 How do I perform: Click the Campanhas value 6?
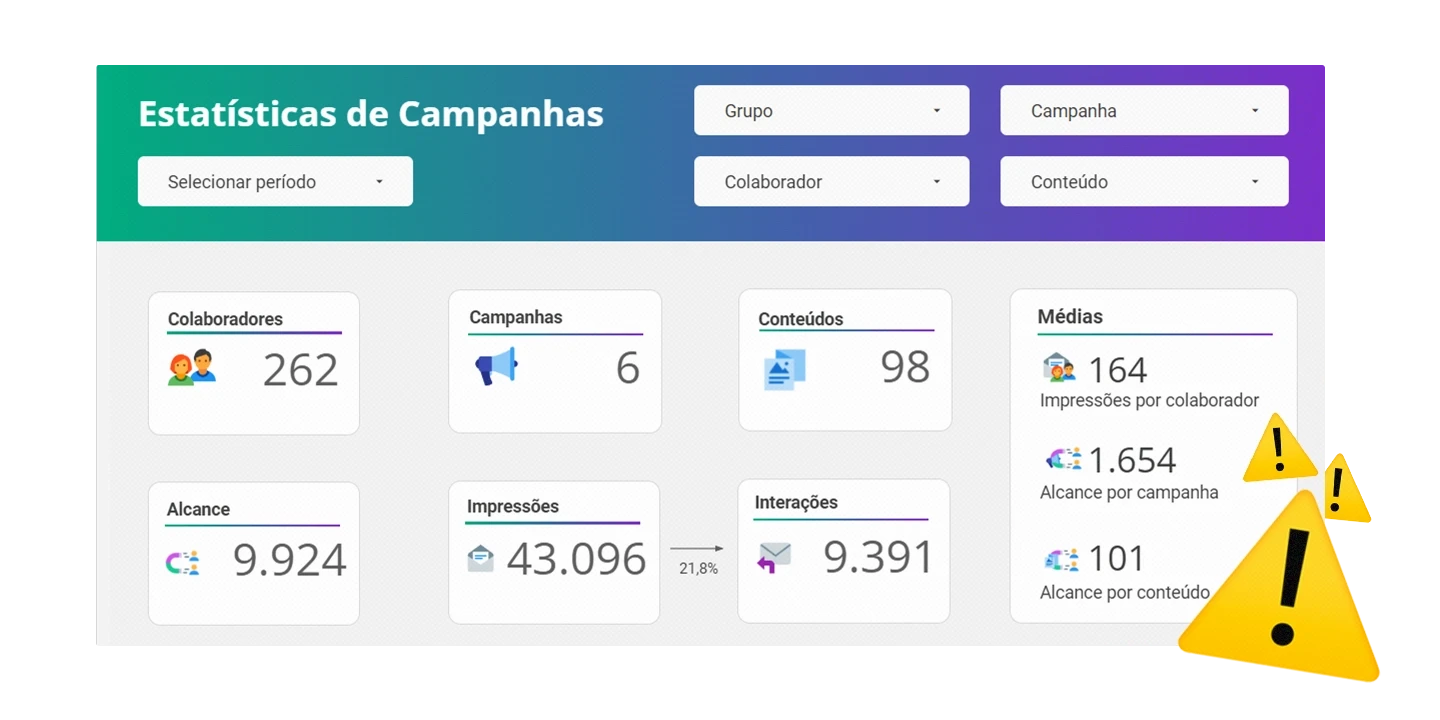click(x=628, y=368)
